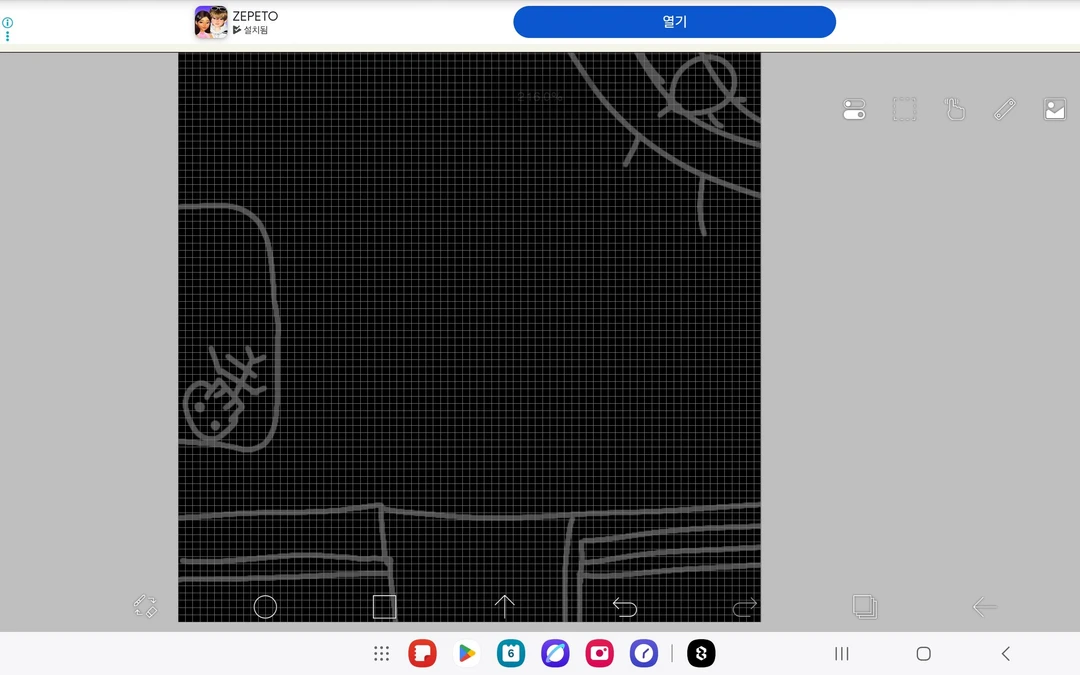The image size is (1080, 675).
Task: Undo the last drawing stroke
Action: click(625, 607)
